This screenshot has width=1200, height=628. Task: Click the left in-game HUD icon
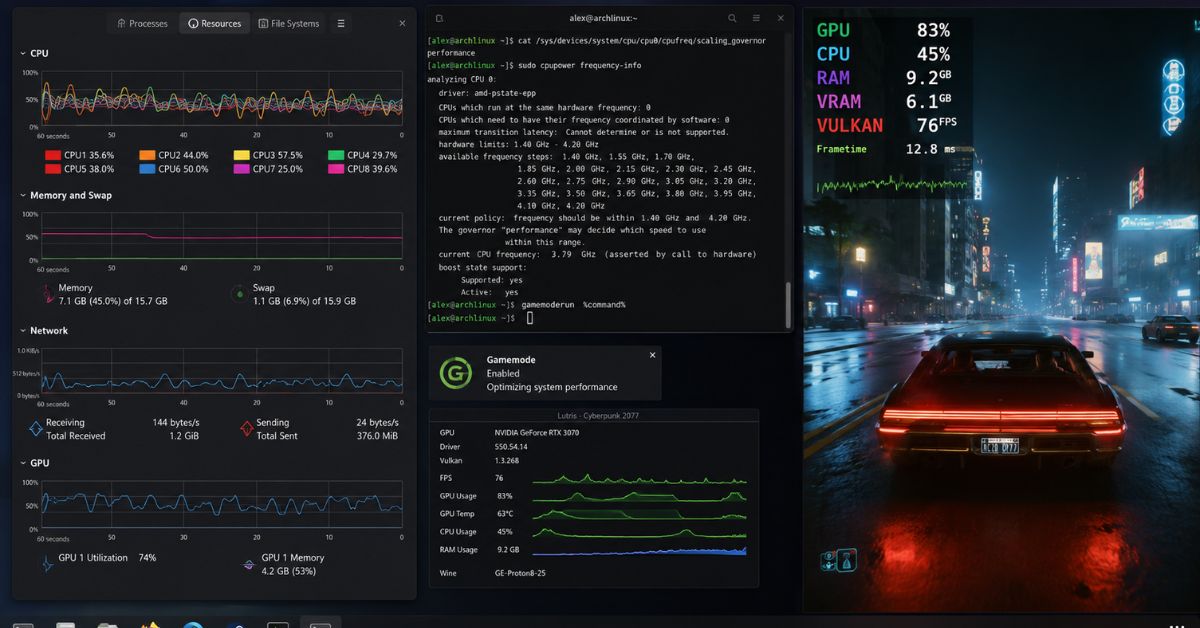pos(829,561)
